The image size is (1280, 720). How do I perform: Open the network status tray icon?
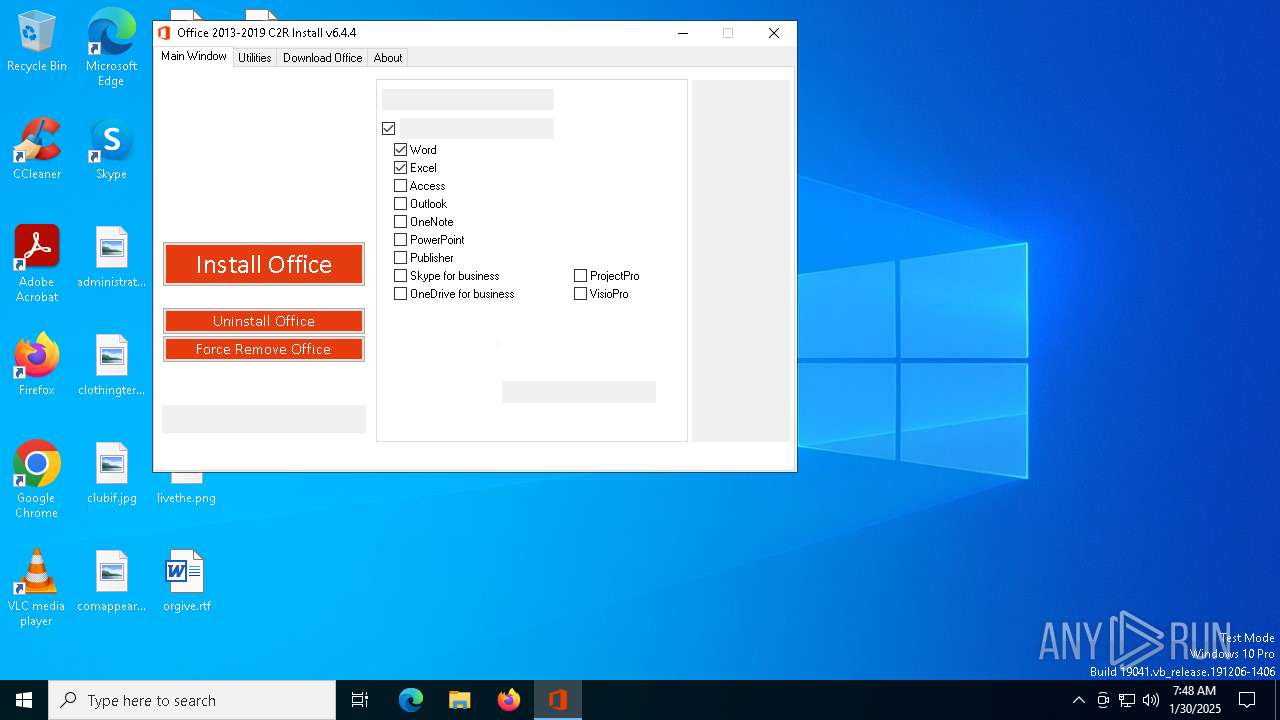click(1127, 700)
